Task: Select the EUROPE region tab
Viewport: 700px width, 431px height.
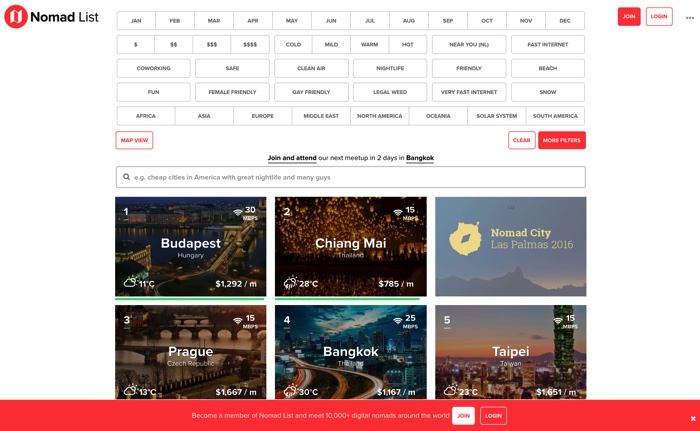Action: [262, 116]
